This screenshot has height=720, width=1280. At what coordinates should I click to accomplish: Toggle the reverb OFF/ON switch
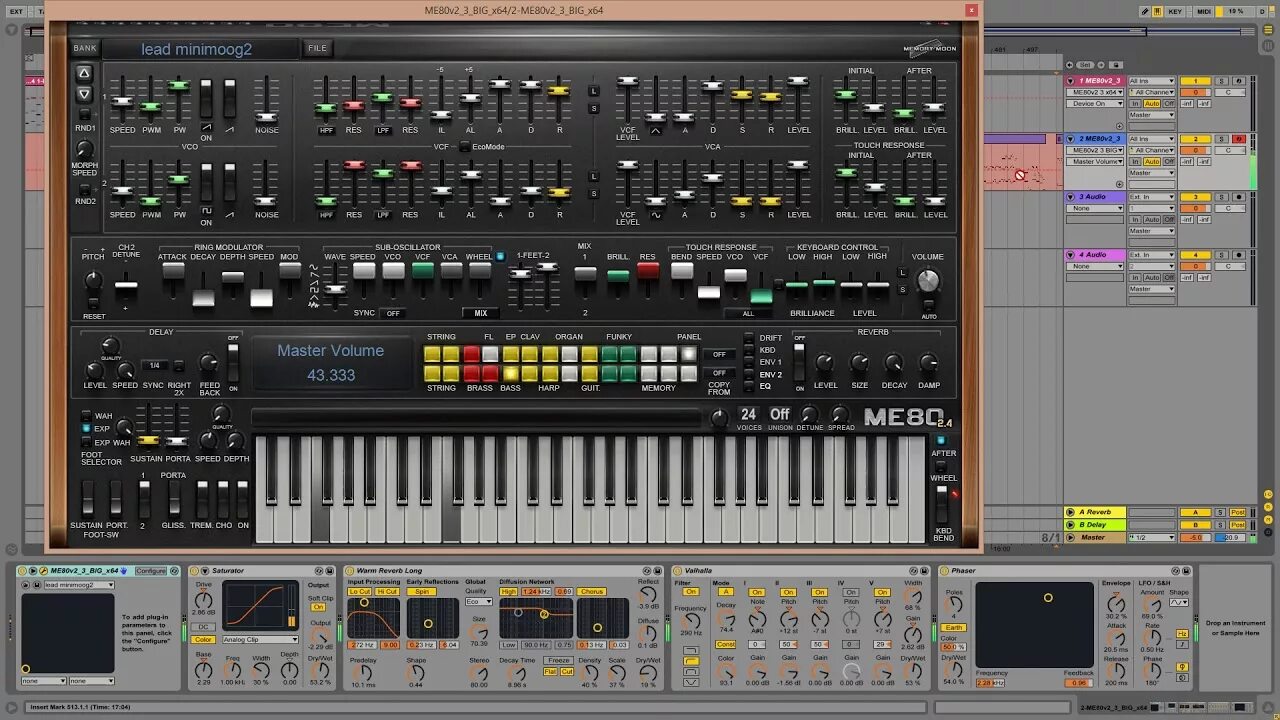pyautogui.click(x=799, y=363)
